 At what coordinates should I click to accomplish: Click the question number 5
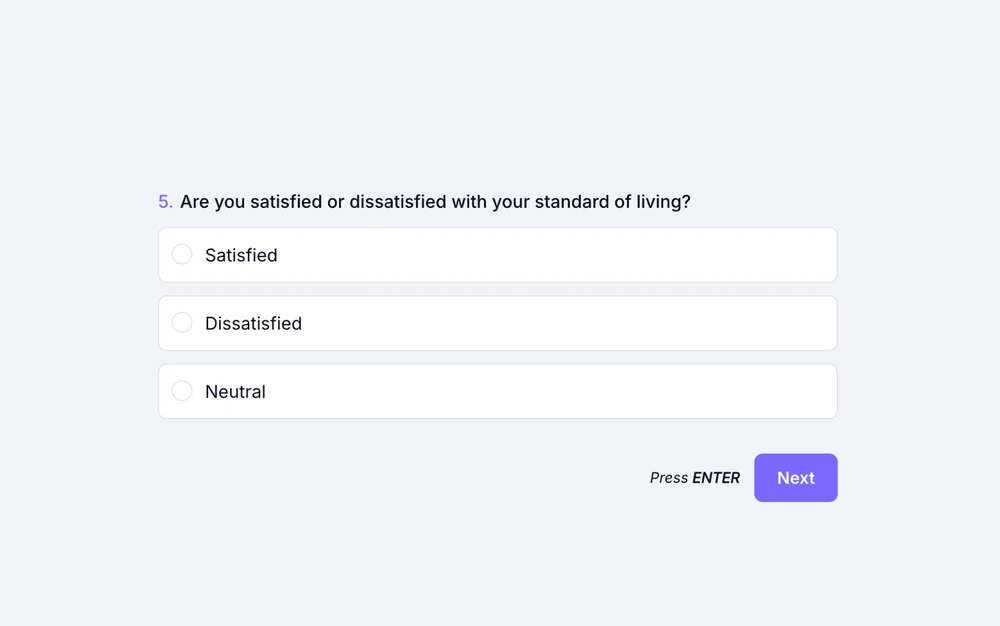164,201
